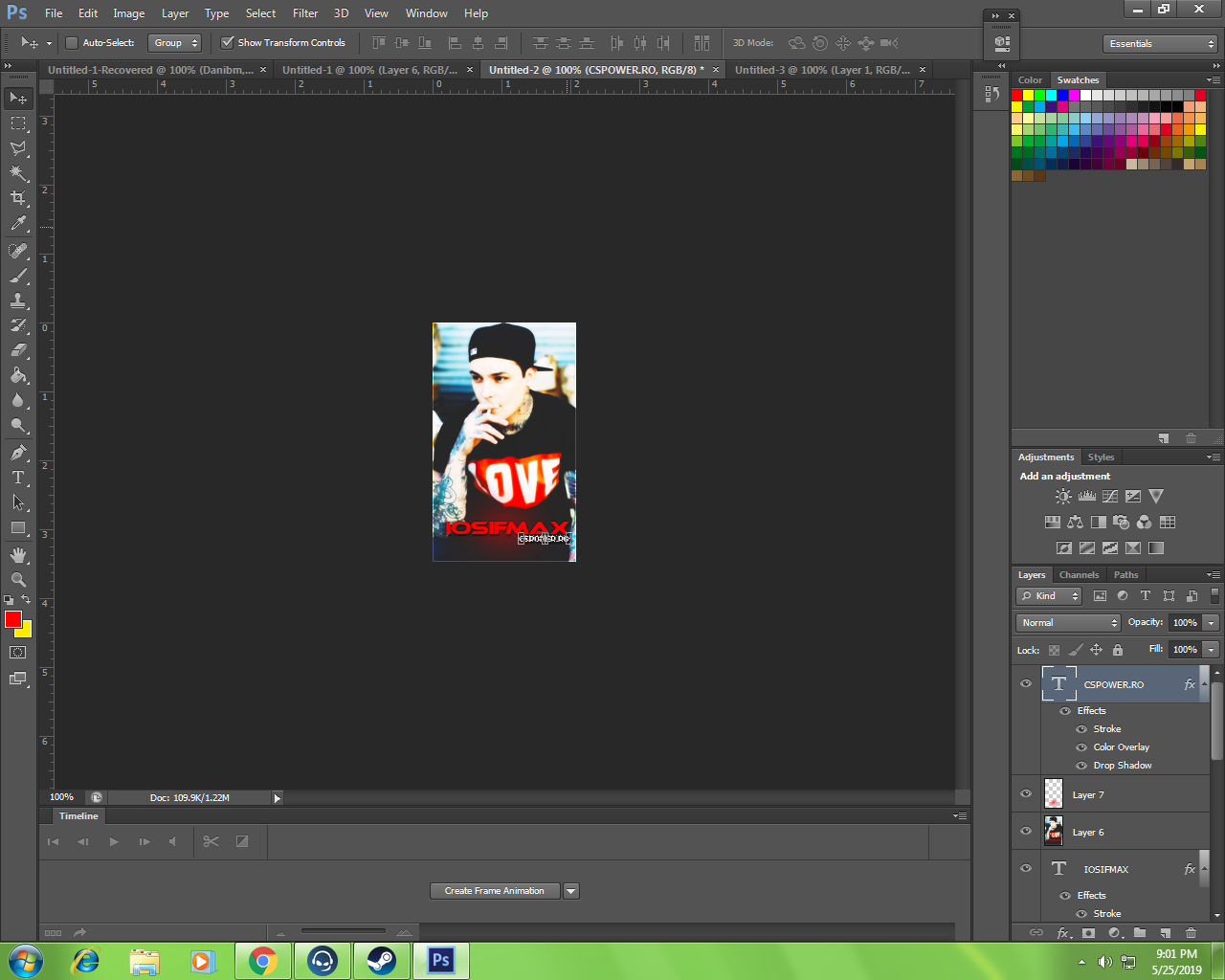
Task: Click the timeline go to first frame button
Action: coord(53,842)
